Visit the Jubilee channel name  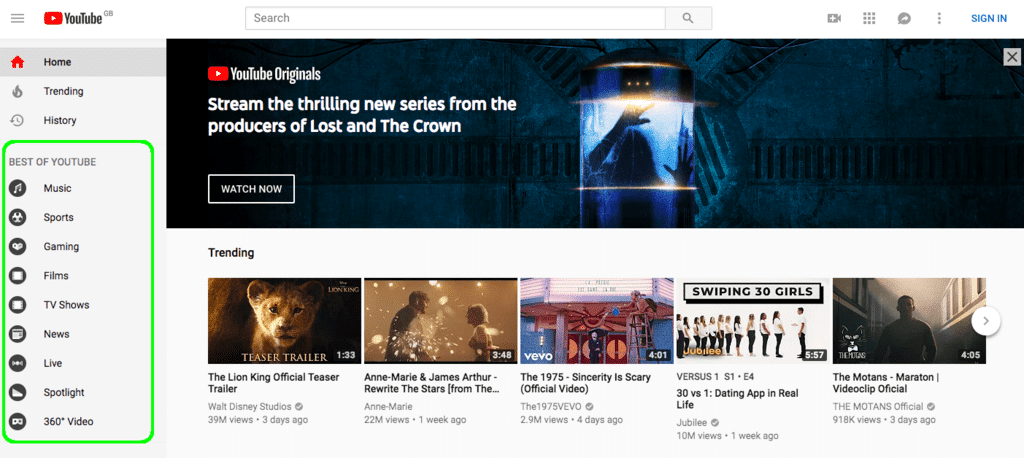pos(692,423)
